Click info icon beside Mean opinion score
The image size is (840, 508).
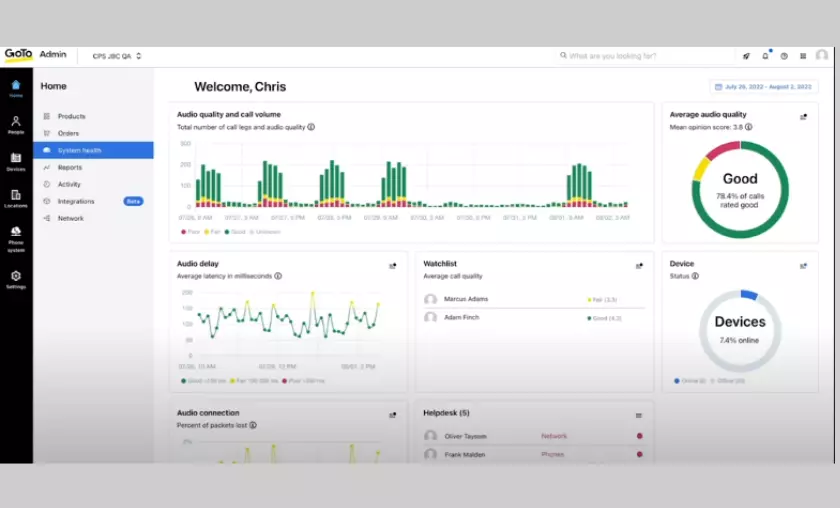[748, 127]
